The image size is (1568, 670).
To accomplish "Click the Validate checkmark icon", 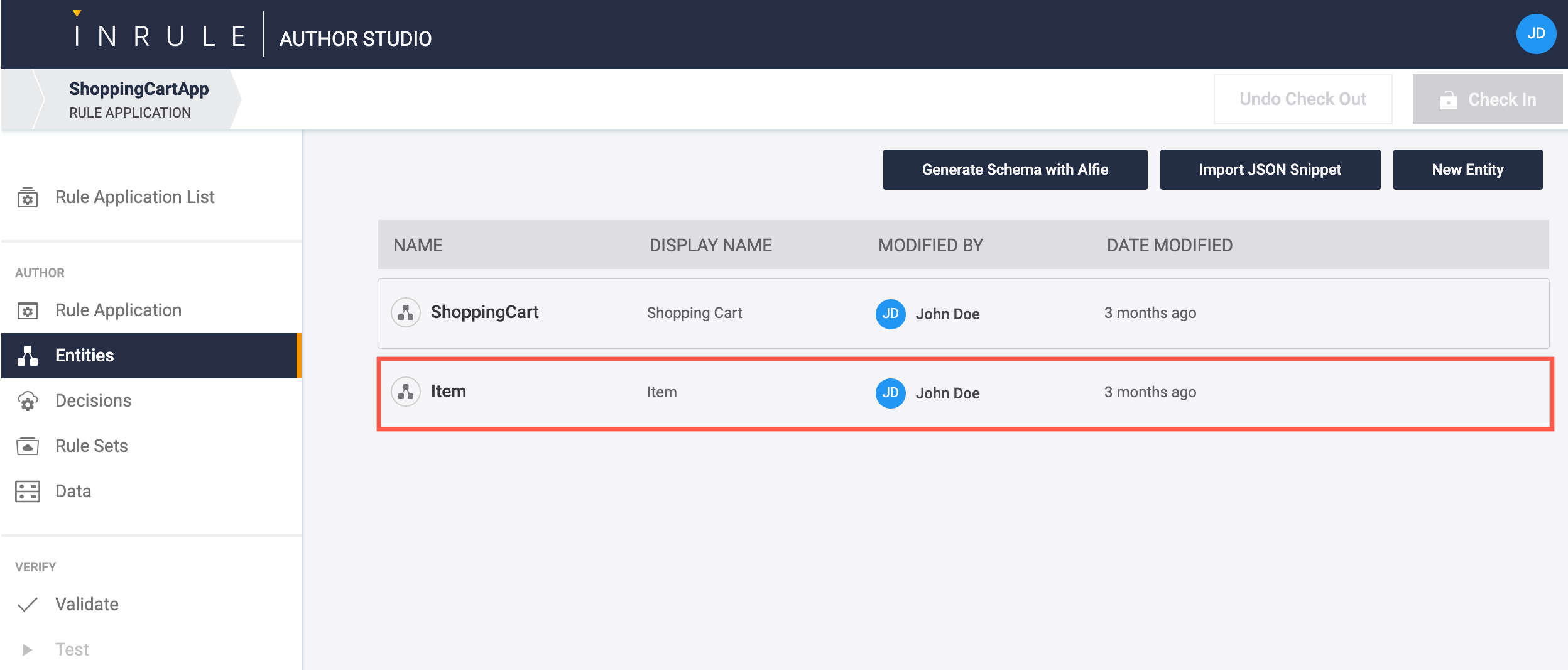I will coord(28,605).
